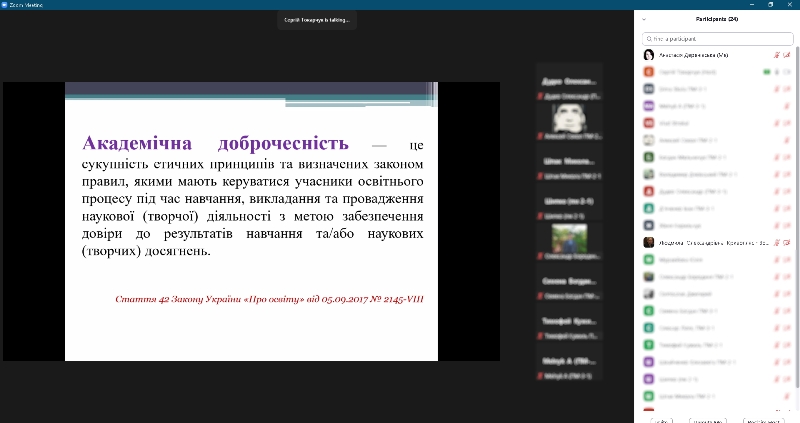
Task: Minimize the Zoom Meeting window
Action: [752, 5]
